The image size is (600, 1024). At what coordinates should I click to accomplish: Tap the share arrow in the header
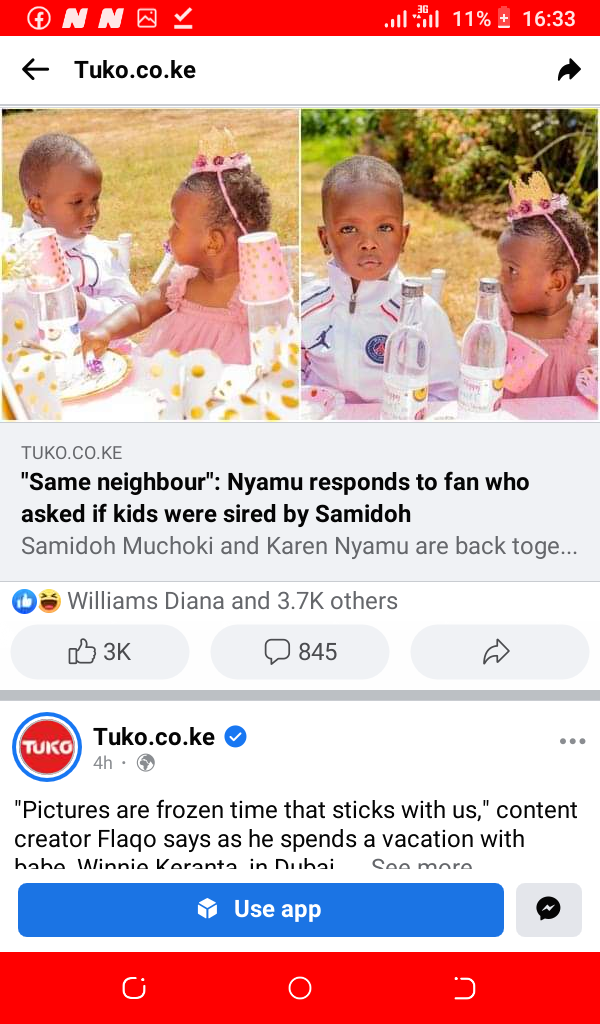pos(569,69)
